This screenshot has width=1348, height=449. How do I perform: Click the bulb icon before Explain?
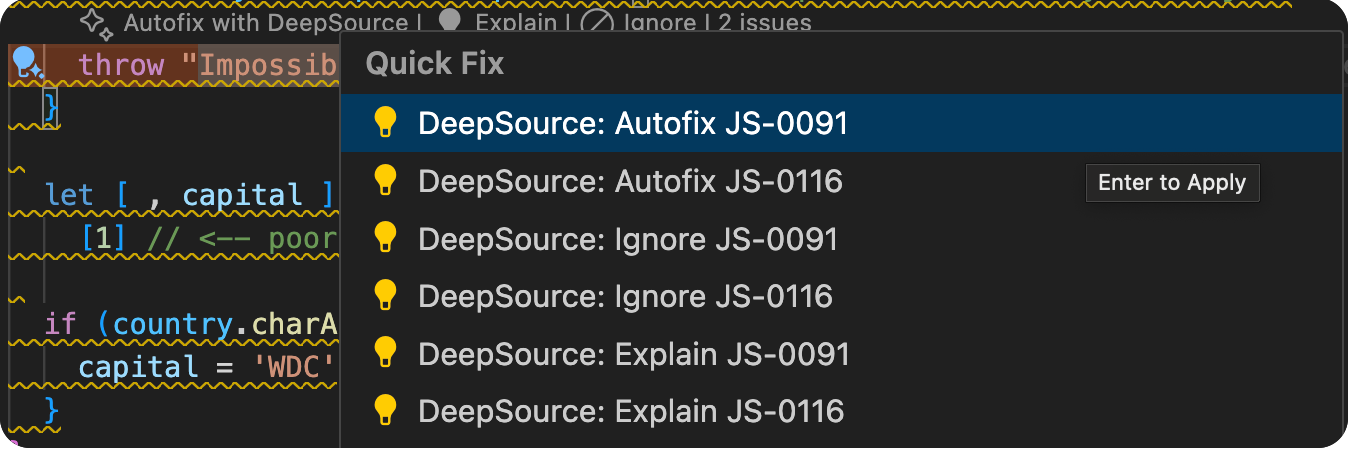(x=451, y=21)
